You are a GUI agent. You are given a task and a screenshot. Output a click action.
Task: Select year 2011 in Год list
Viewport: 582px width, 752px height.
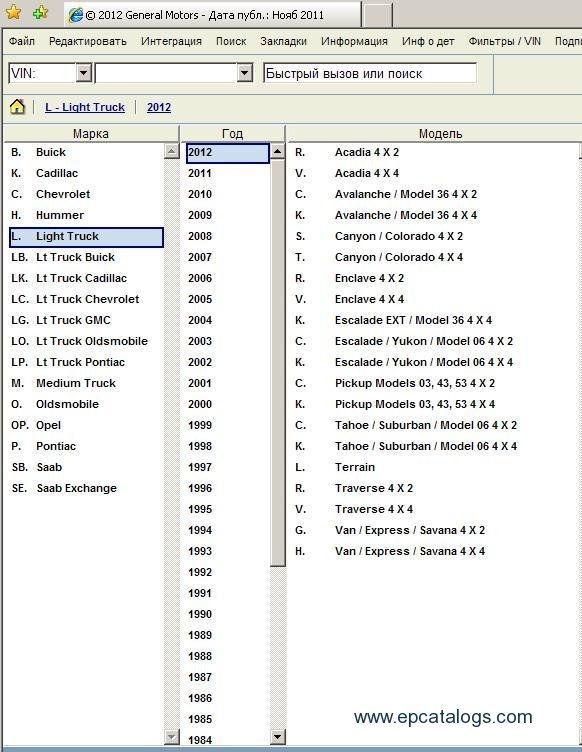click(x=200, y=173)
